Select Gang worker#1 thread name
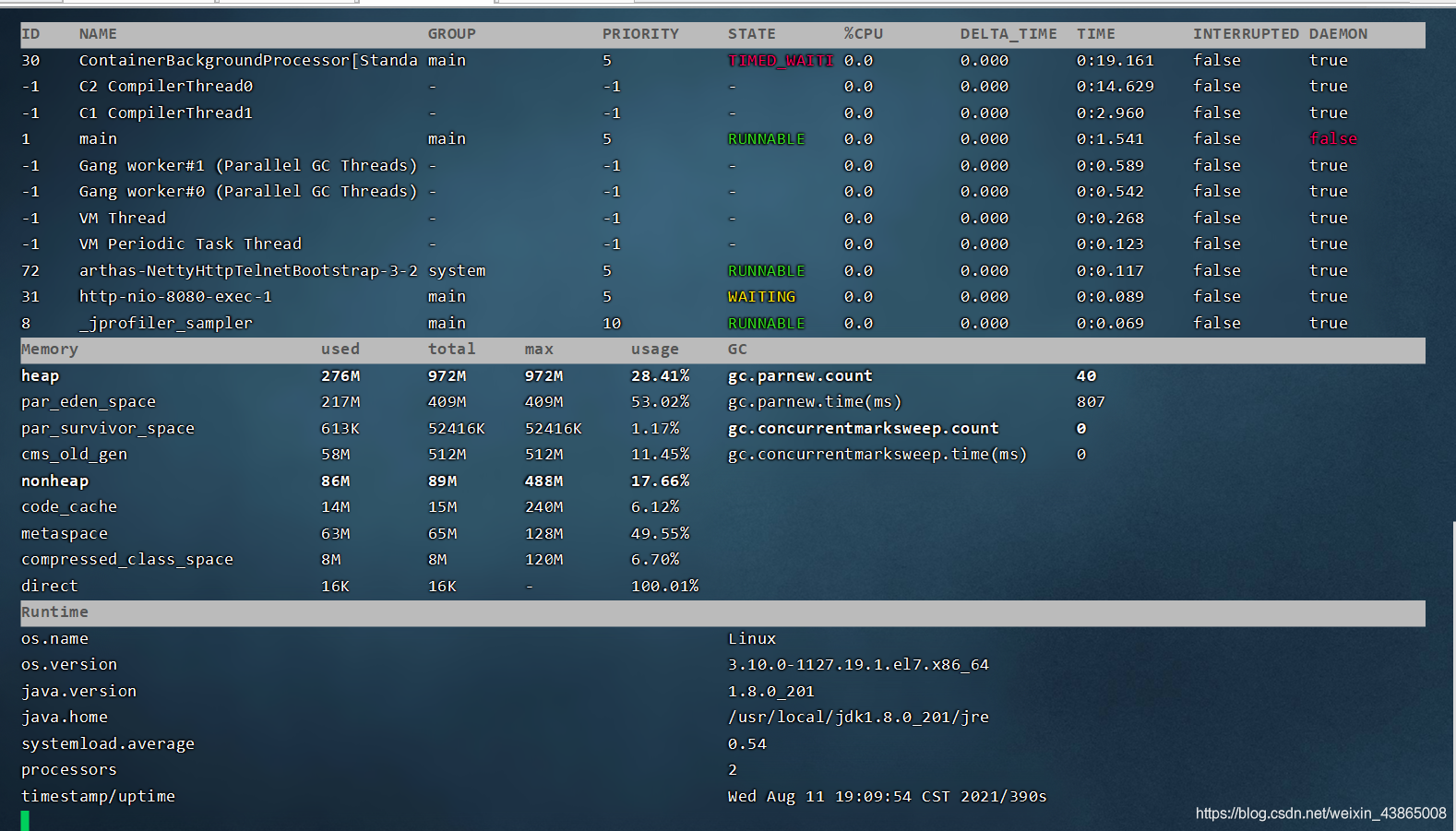Image resolution: width=1456 pixels, height=831 pixels. point(248,165)
